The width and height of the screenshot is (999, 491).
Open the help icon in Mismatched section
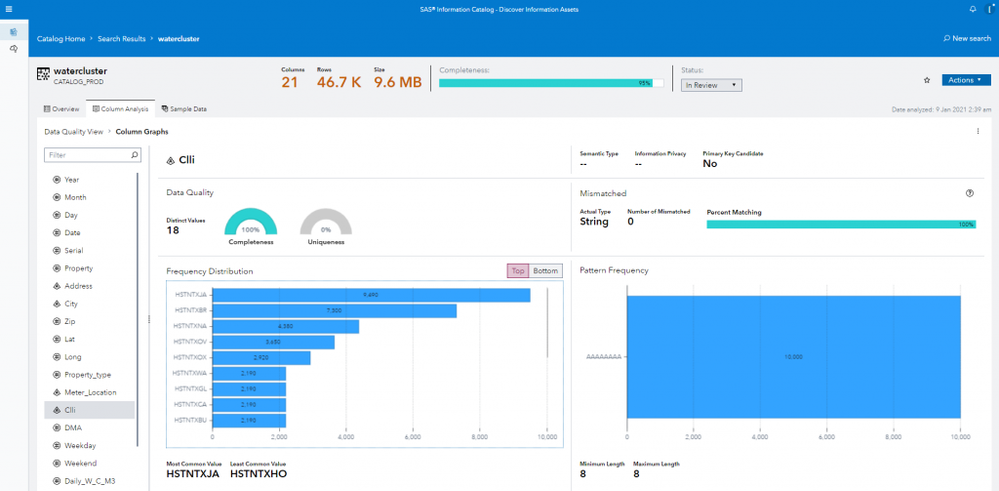click(x=970, y=193)
